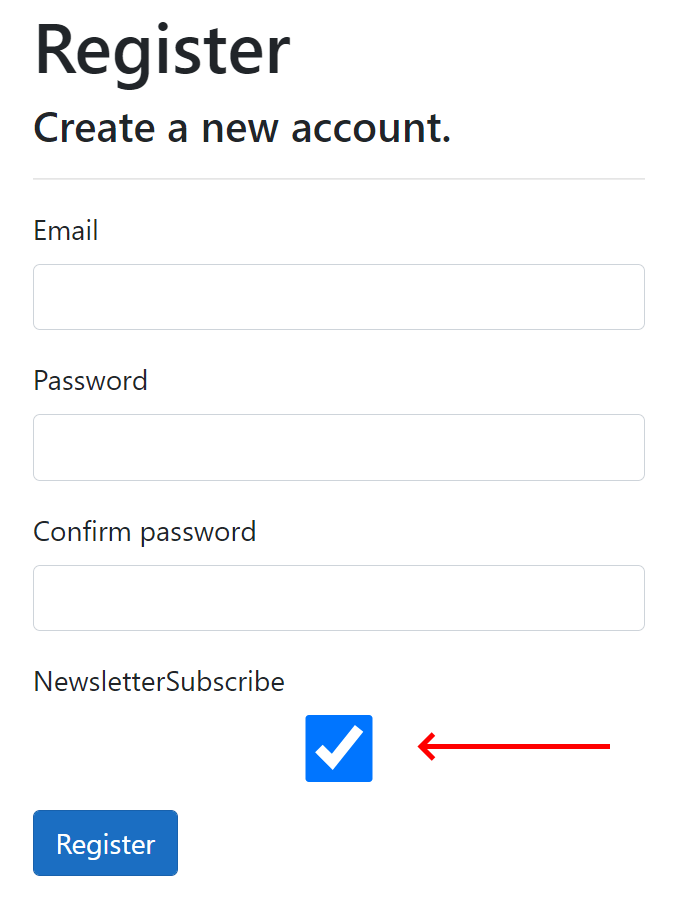The image size is (678, 919).
Task: Focus the Password input field
Action: click(339, 447)
